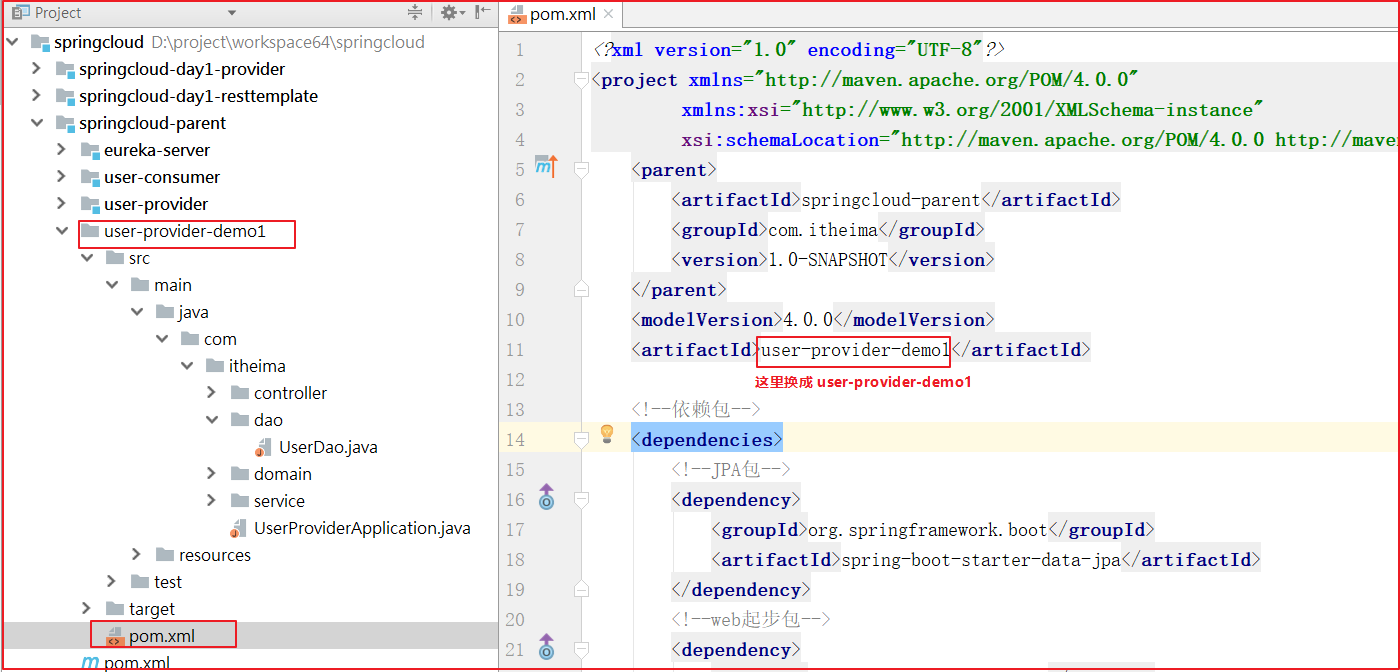Open the Project view dropdown
Viewport: 1400px width, 672px height.
pos(232,13)
